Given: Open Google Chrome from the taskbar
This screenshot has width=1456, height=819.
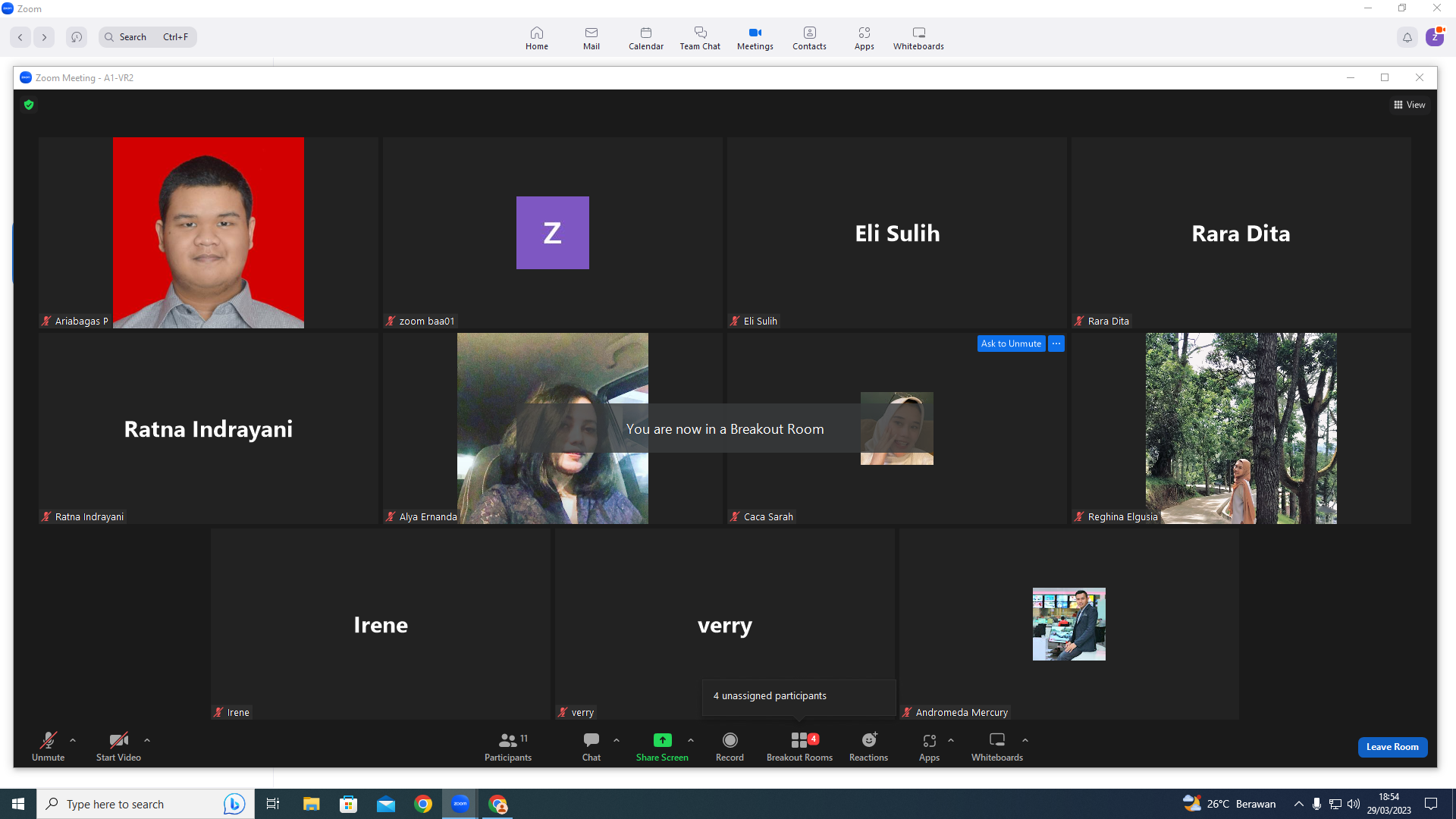Looking at the screenshot, I should [423, 804].
